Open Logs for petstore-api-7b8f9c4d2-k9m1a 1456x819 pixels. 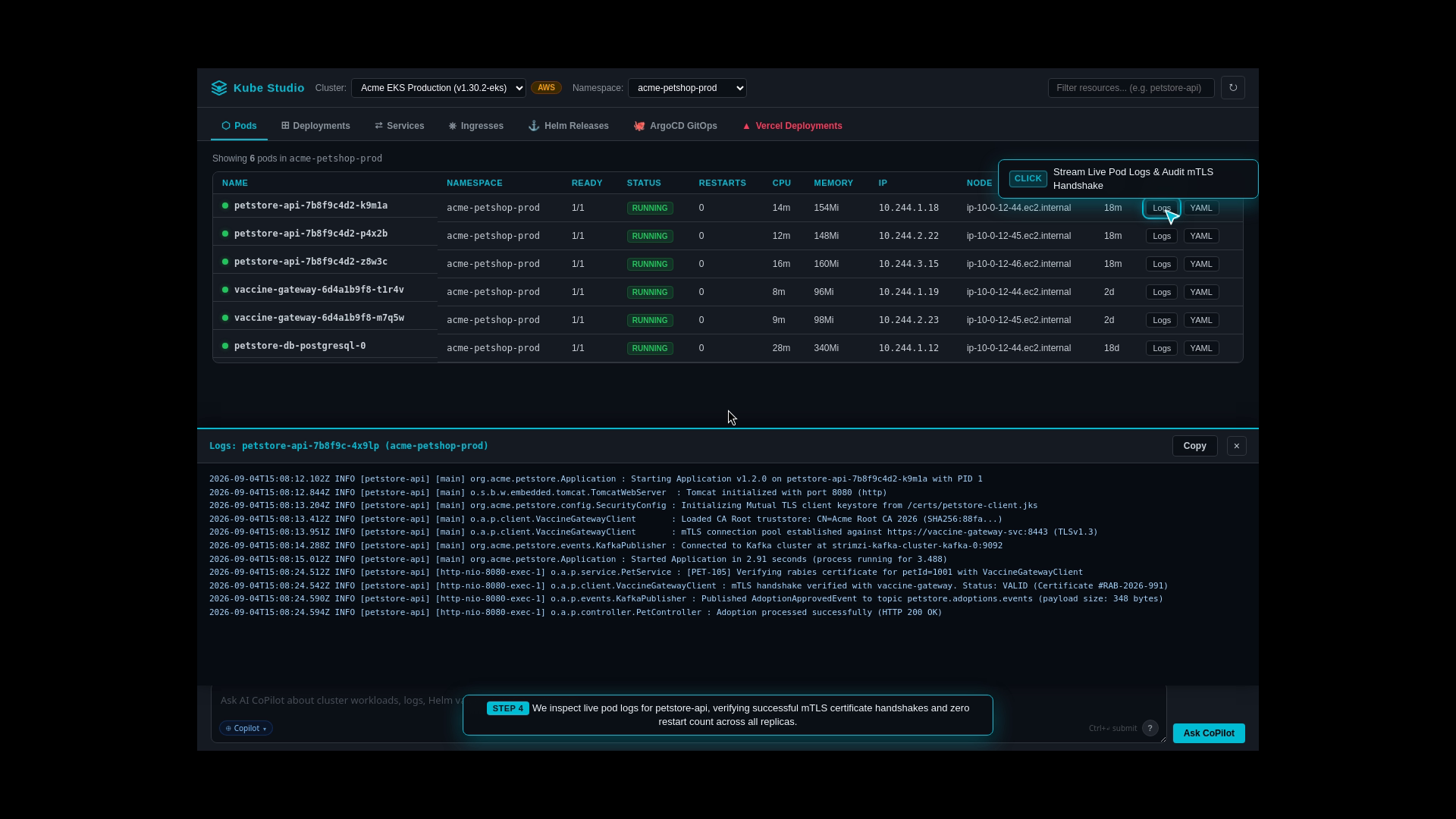pyautogui.click(x=1161, y=208)
